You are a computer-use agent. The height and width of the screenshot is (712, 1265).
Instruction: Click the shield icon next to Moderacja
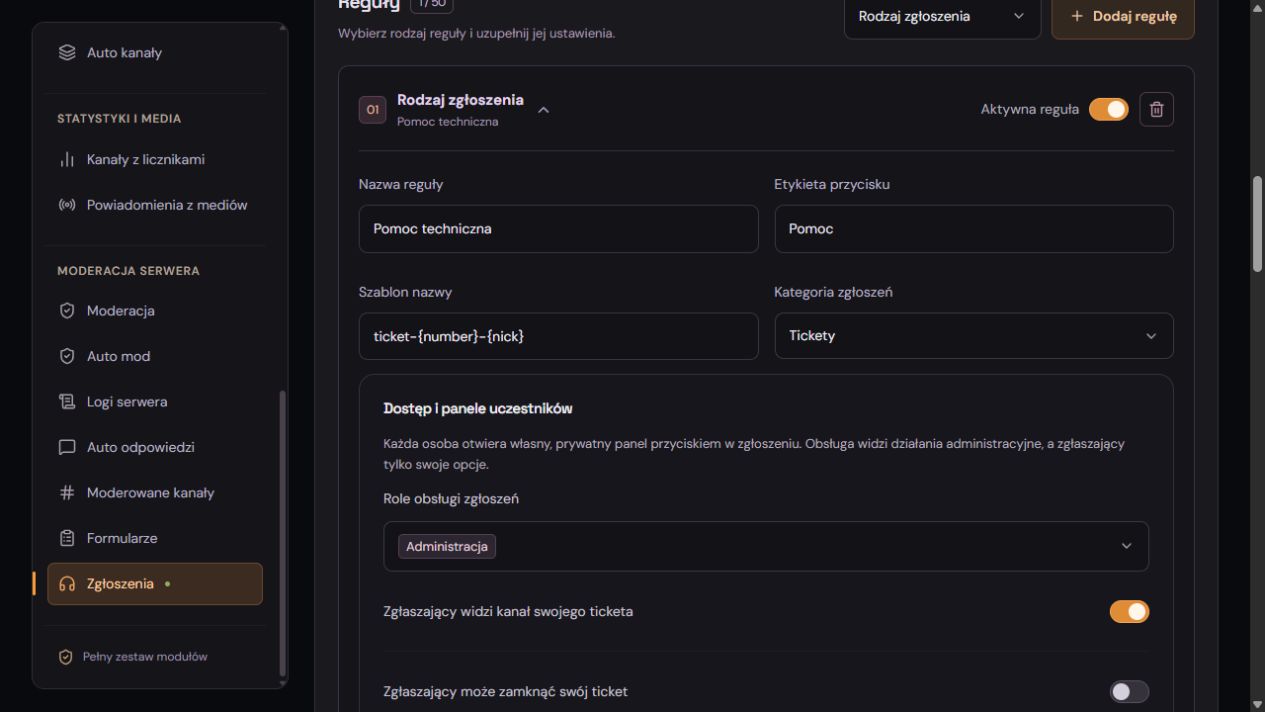tap(68, 311)
